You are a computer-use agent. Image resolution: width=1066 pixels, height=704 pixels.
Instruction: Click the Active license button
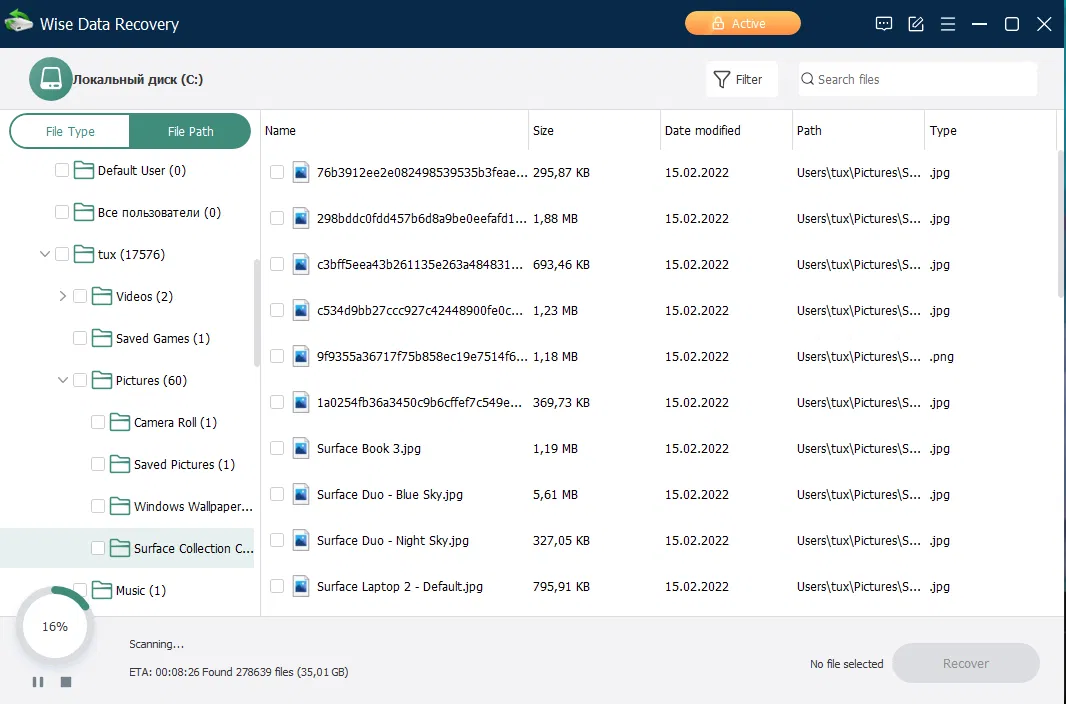(x=742, y=23)
